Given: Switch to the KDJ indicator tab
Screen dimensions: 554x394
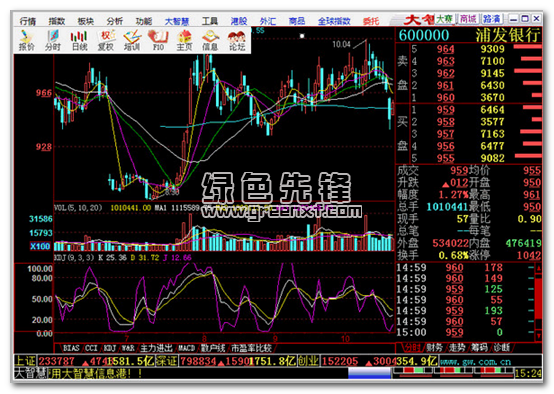Looking at the screenshot, I should tap(110, 348).
